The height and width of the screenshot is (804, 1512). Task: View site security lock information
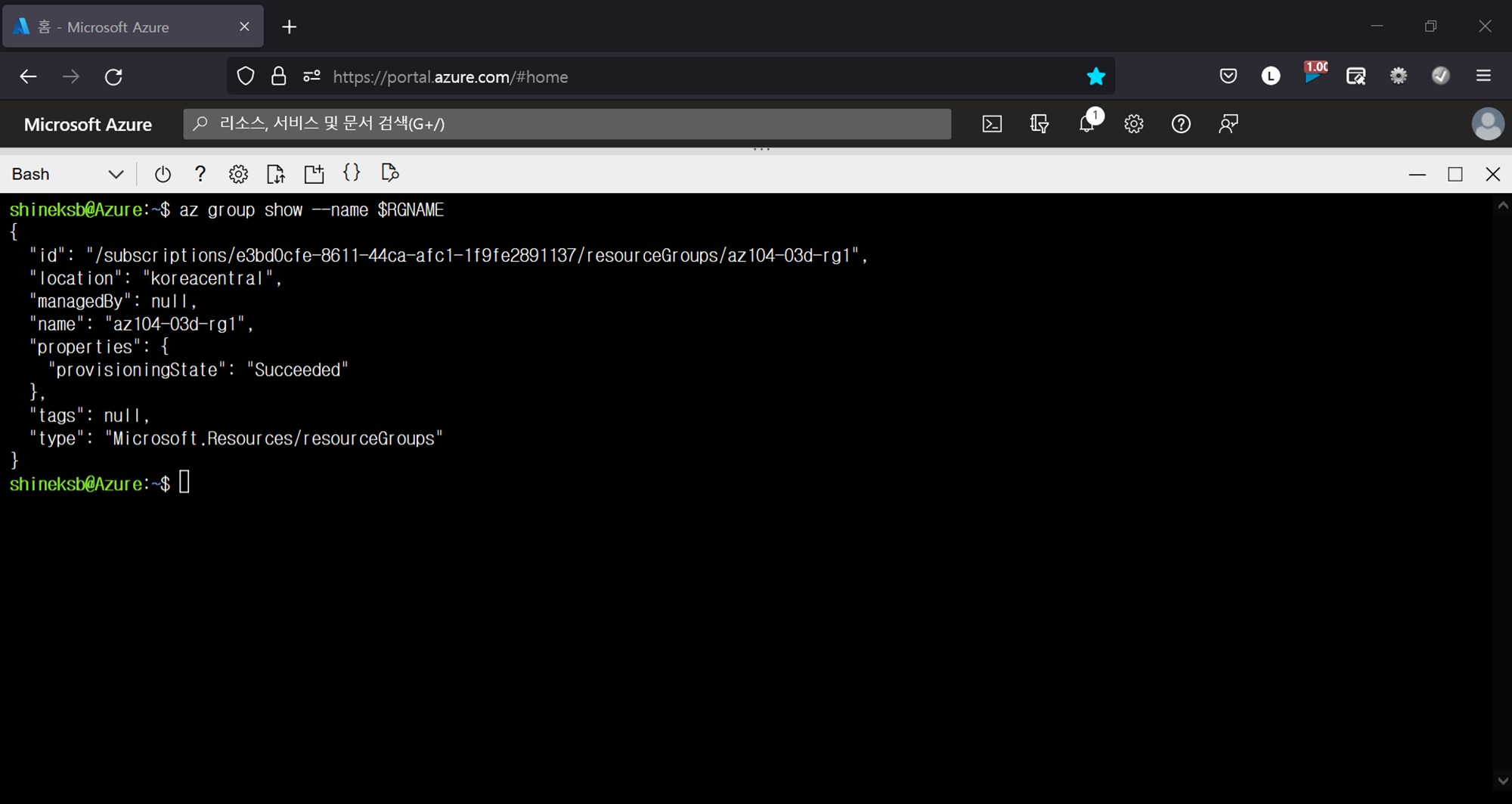278,76
